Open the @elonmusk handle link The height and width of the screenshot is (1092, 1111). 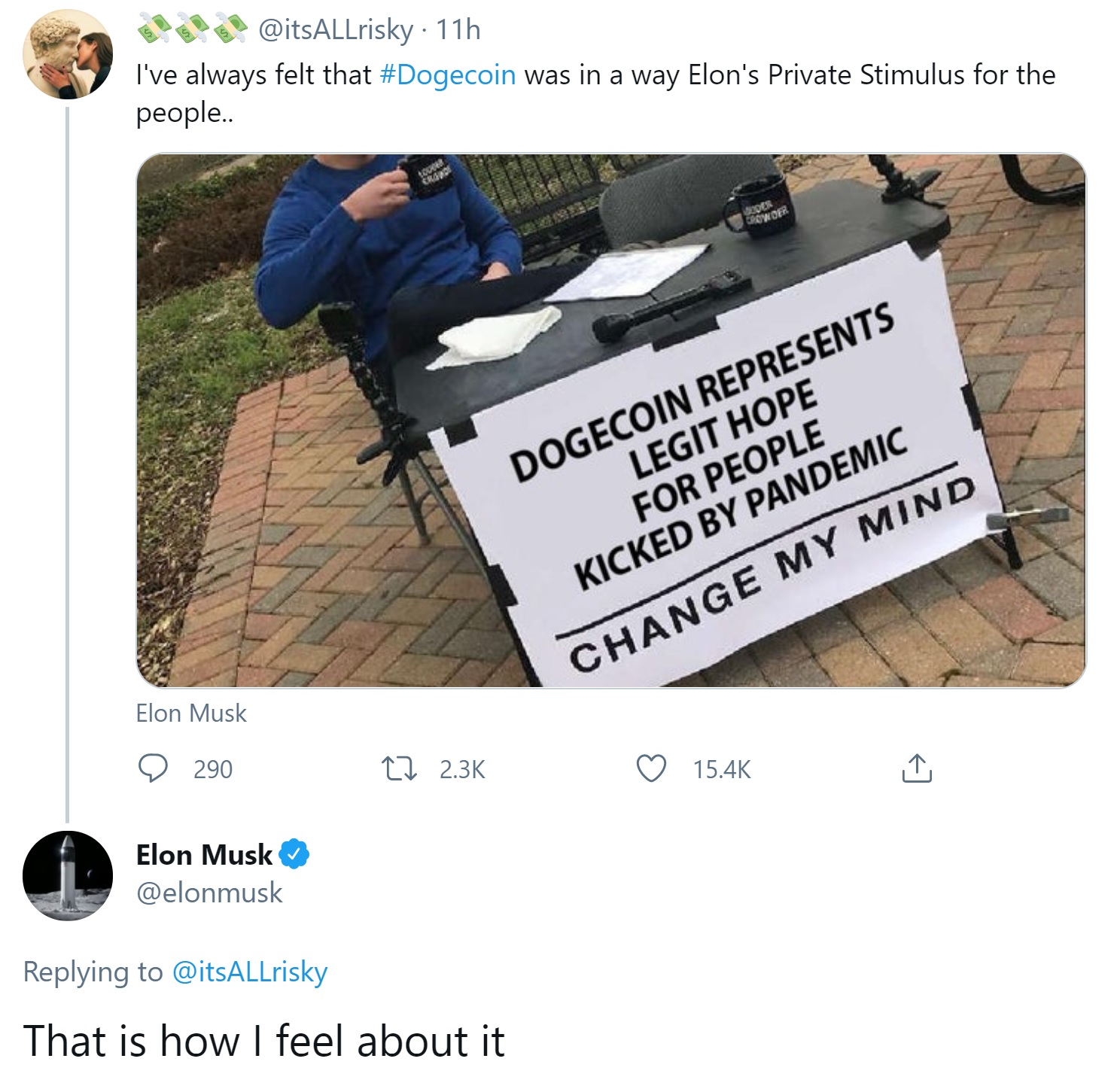pos(209,893)
